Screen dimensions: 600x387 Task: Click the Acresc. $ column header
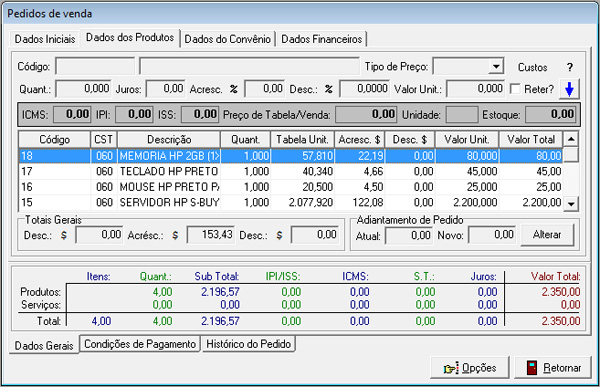[359, 139]
